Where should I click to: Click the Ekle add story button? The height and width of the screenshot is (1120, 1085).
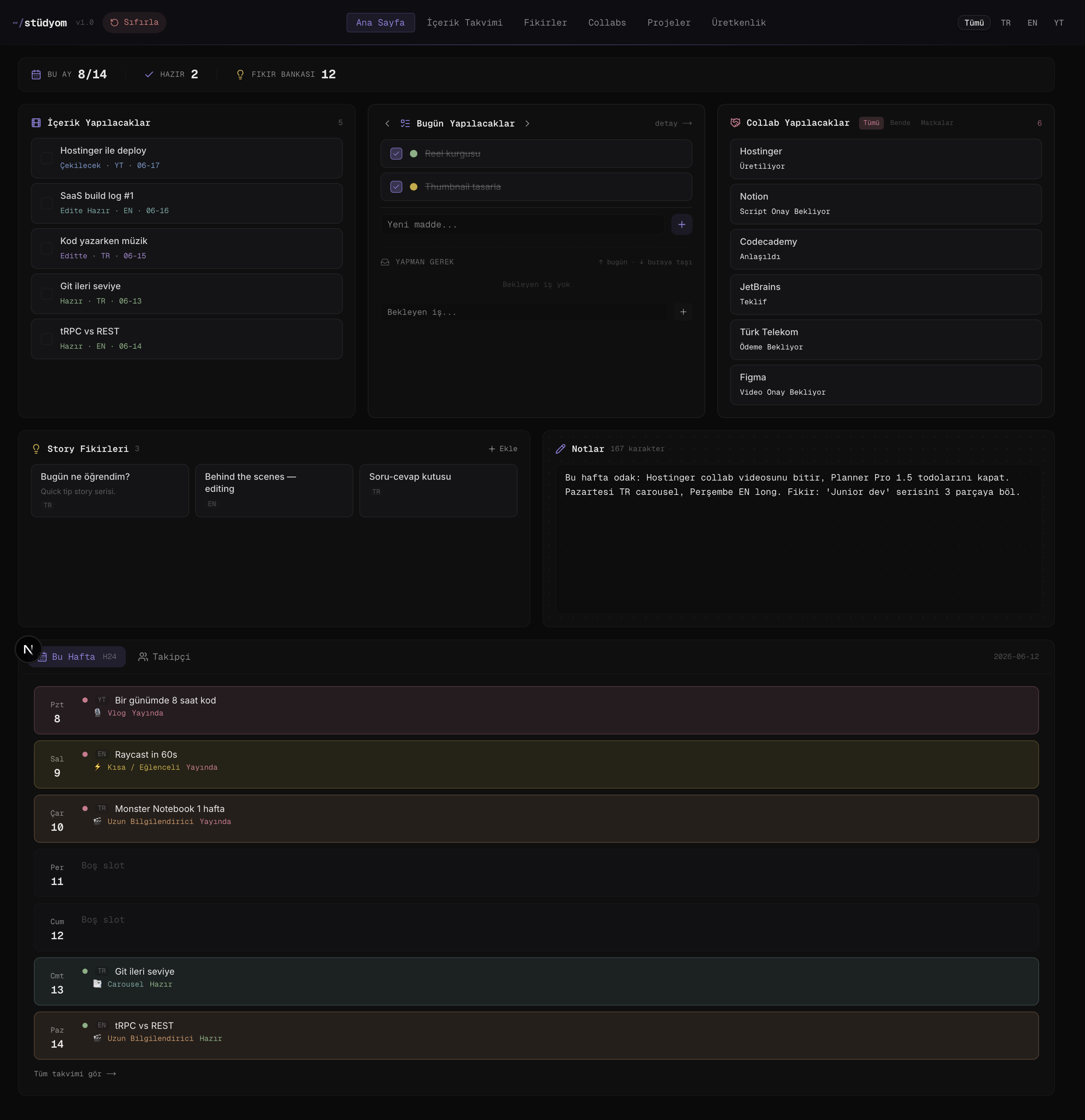point(503,449)
